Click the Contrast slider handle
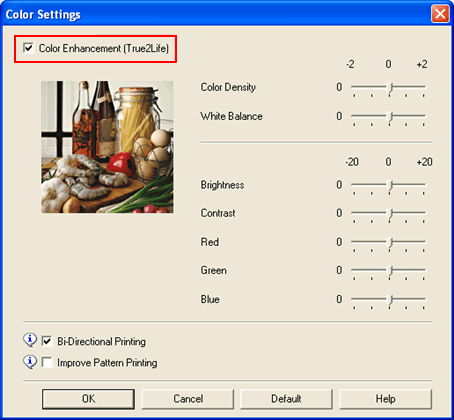Screen dimensions: 454x420 pyautogui.click(x=390, y=213)
